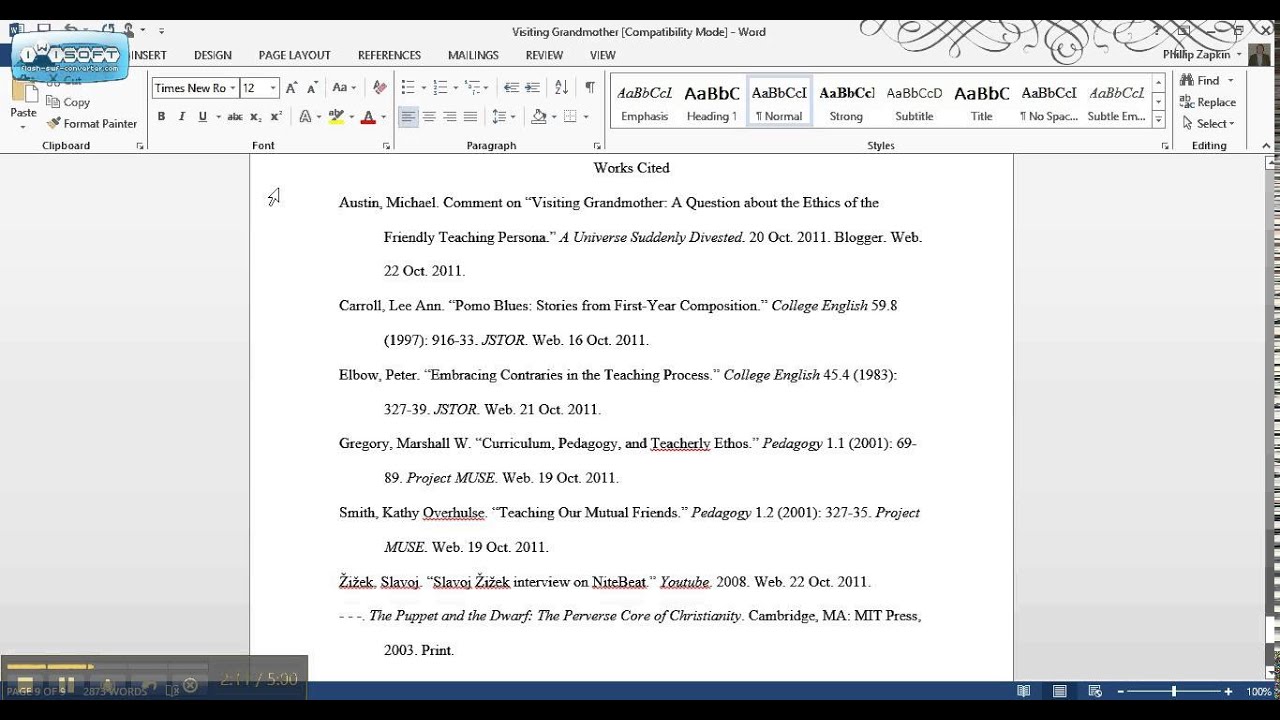Click the zoom slider handle
This screenshot has height=720, width=1280.
click(x=1173, y=691)
